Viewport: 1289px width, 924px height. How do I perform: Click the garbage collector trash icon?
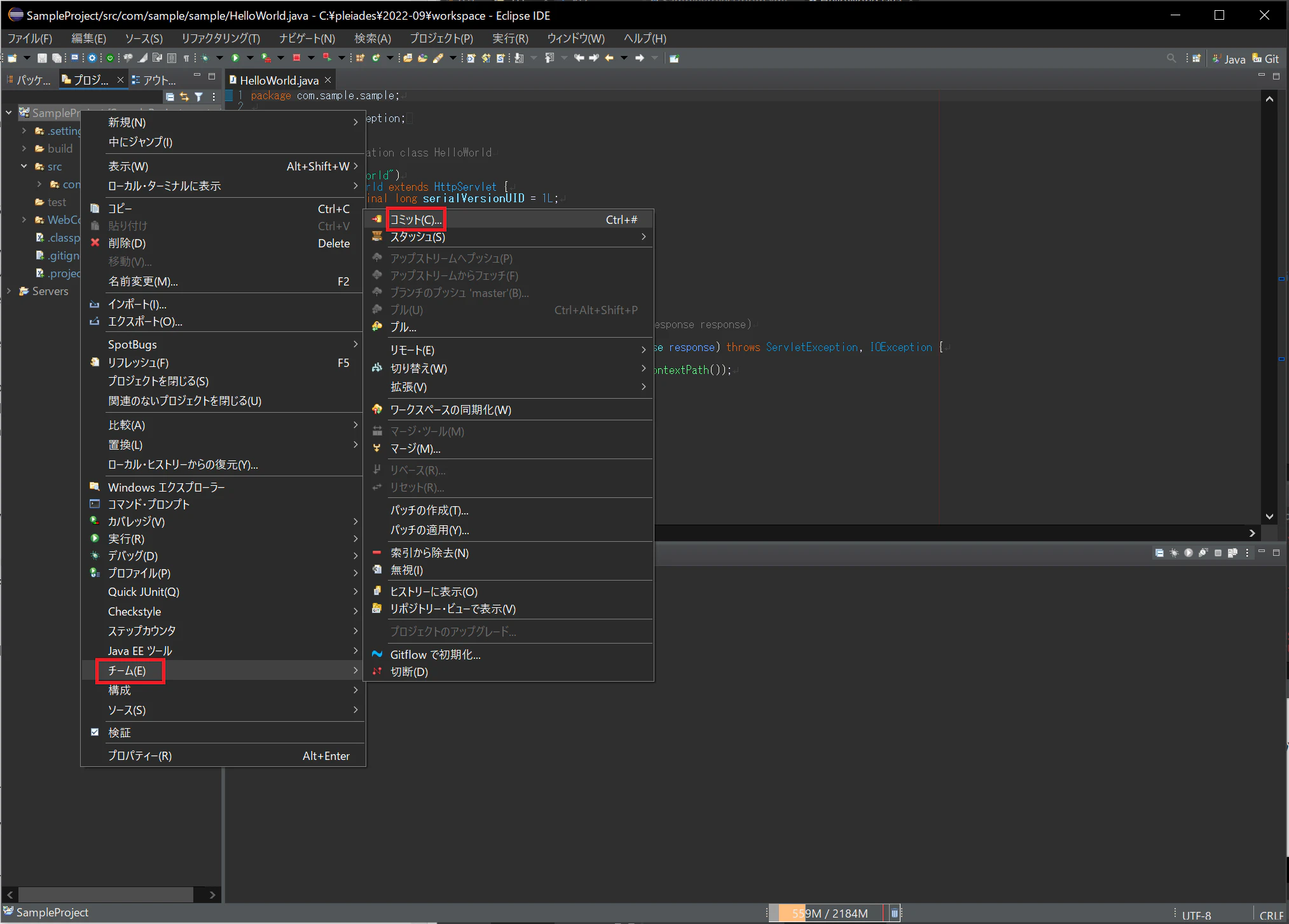894,914
